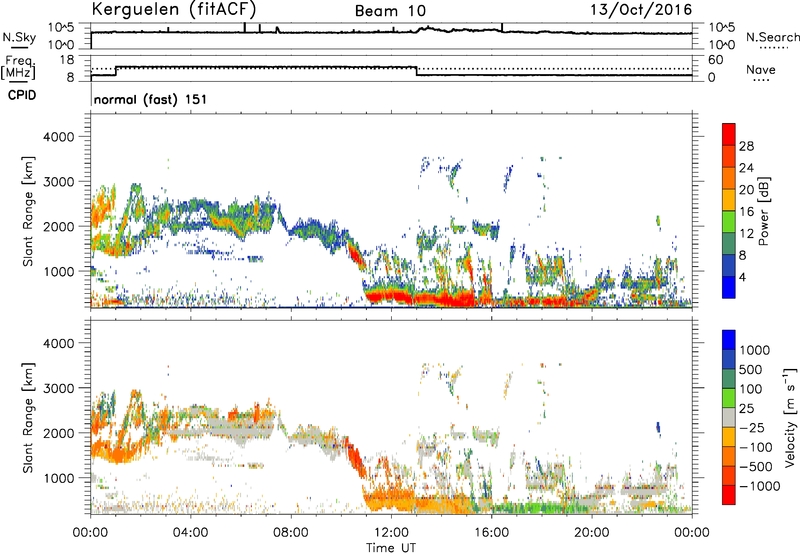Viewport: 800px width, 554px height.
Task: Select the "25" label on Velocity color bar
Action: point(747,408)
